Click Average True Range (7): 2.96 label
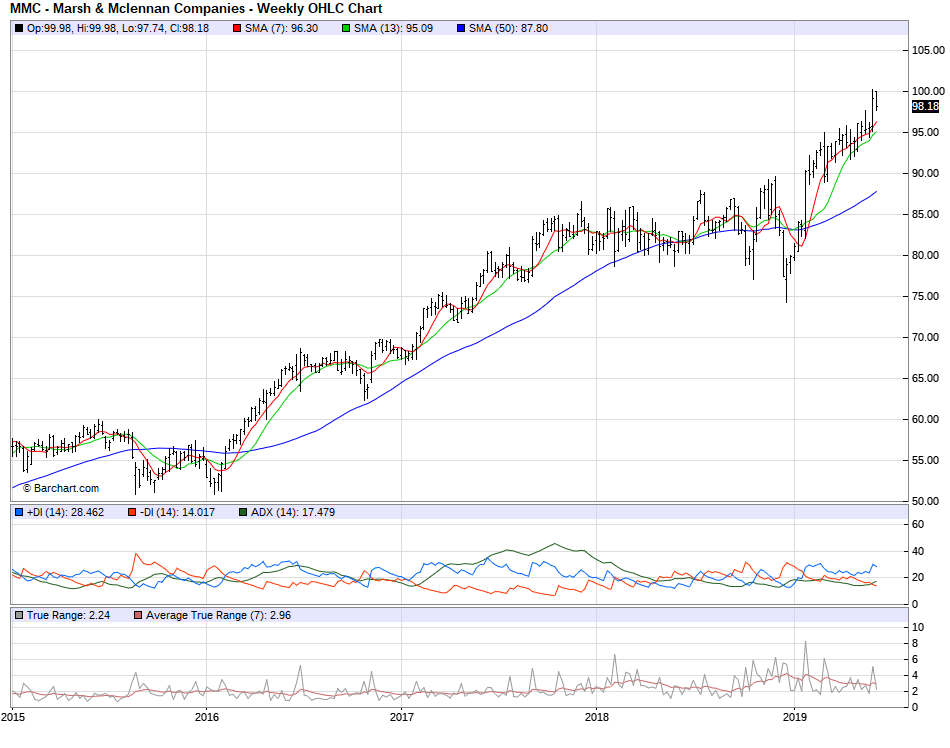 click(218, 615)
